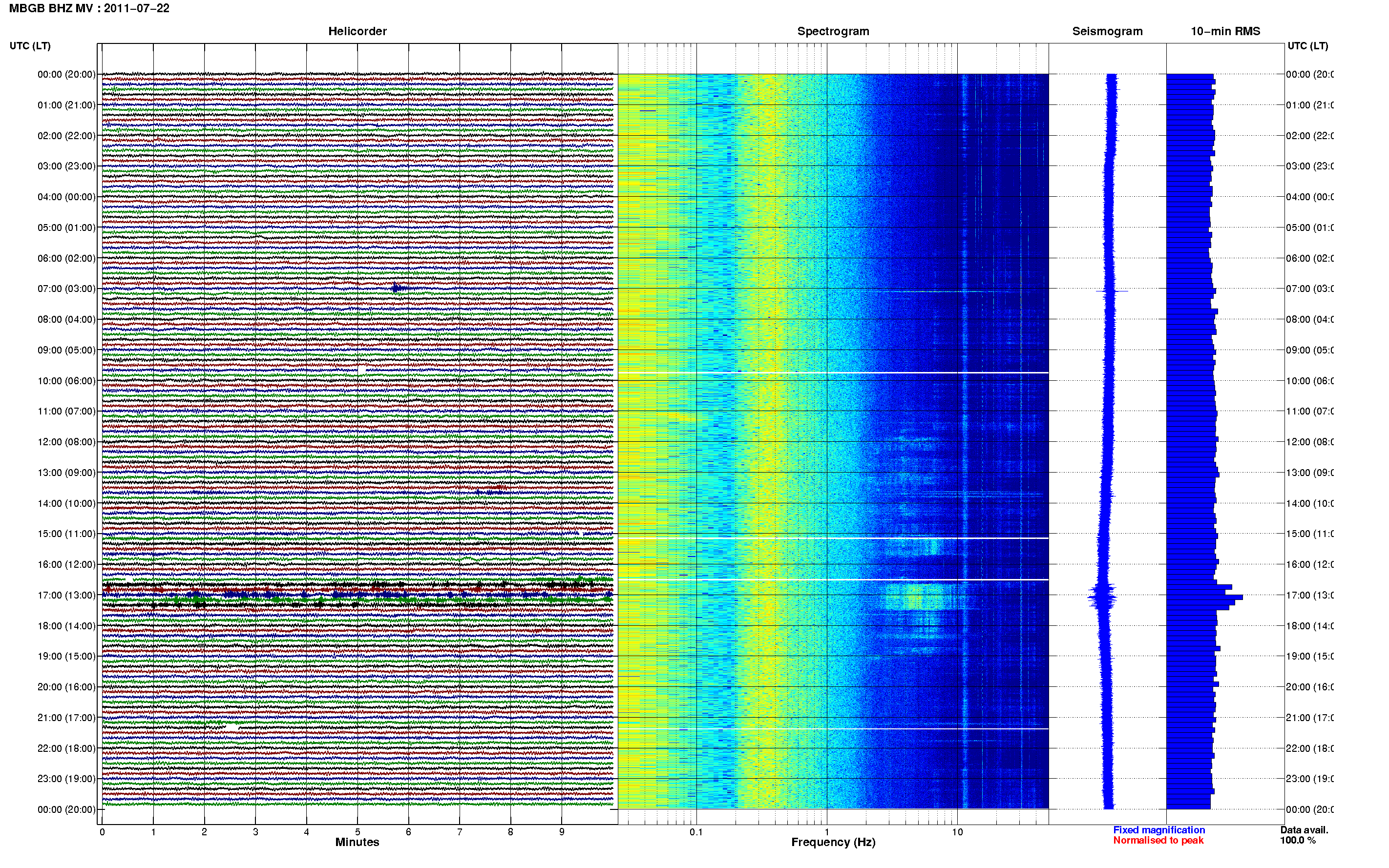
Task: Select the "Spectrogram" panel heading
Action: [833, 31]
